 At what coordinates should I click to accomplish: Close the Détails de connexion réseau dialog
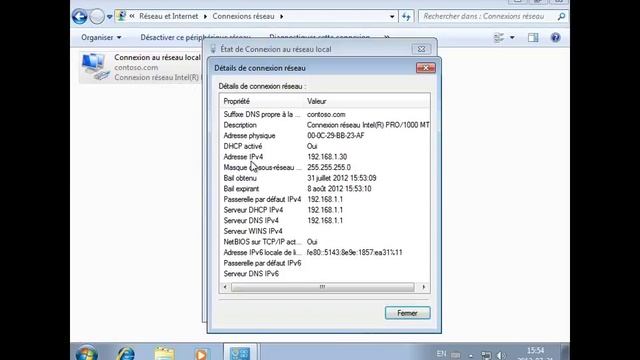click(425, 68)
